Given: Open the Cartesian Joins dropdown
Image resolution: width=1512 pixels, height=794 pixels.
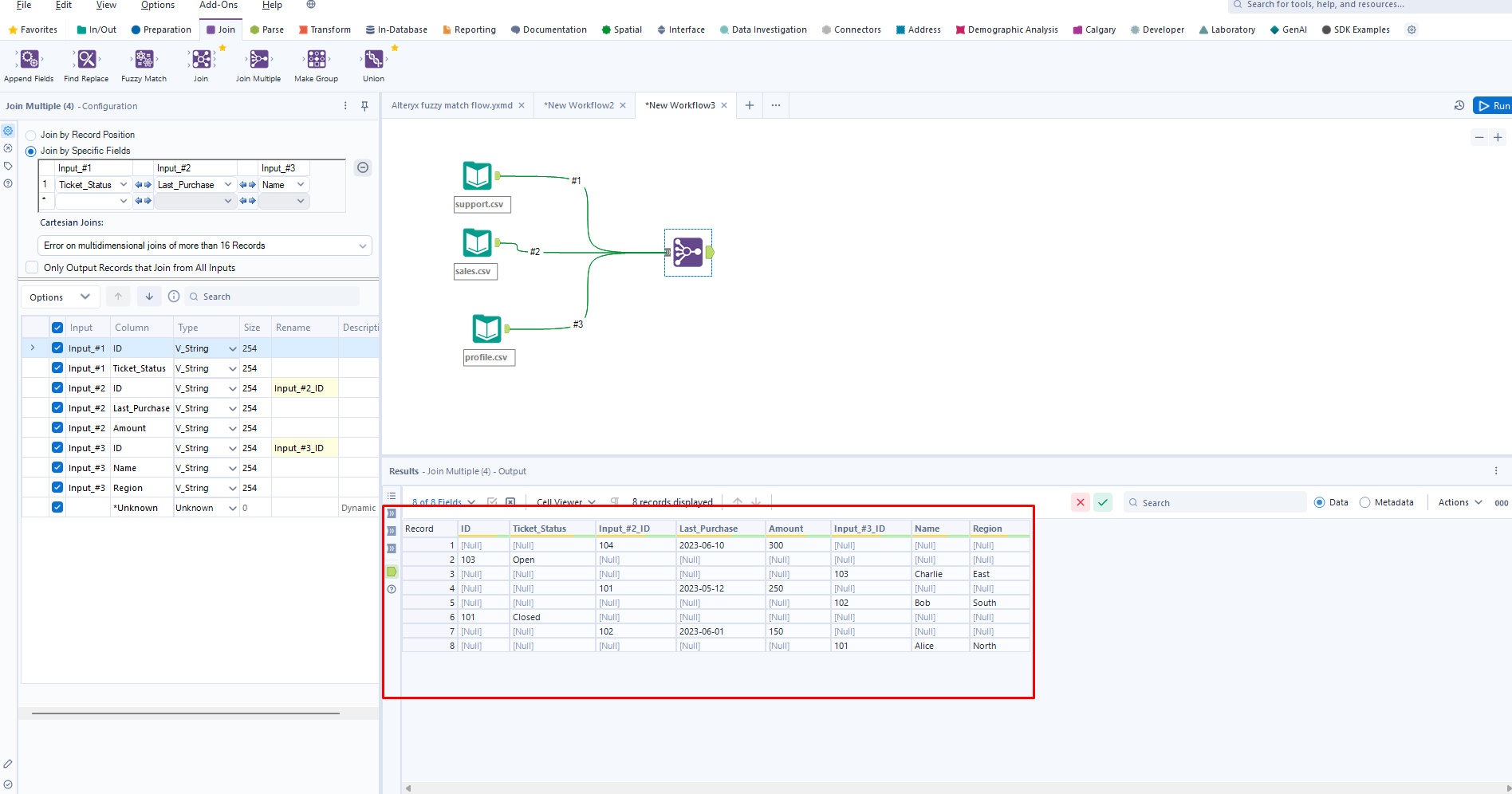Looking at the screenshot, I should click(x=204, y=246).
